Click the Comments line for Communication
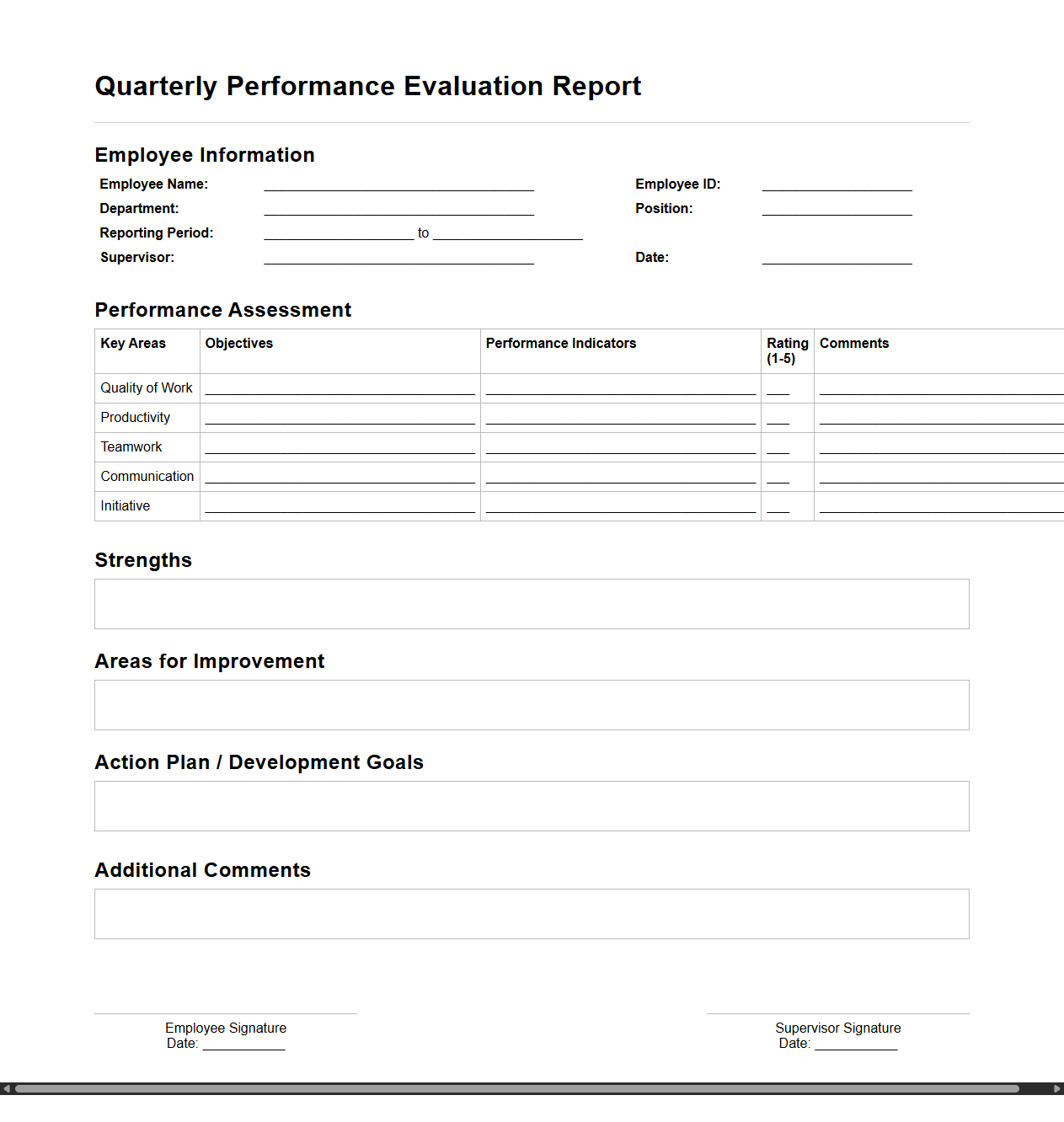The height and width of the screenshot is (1122, 1064). coord(939,478)
